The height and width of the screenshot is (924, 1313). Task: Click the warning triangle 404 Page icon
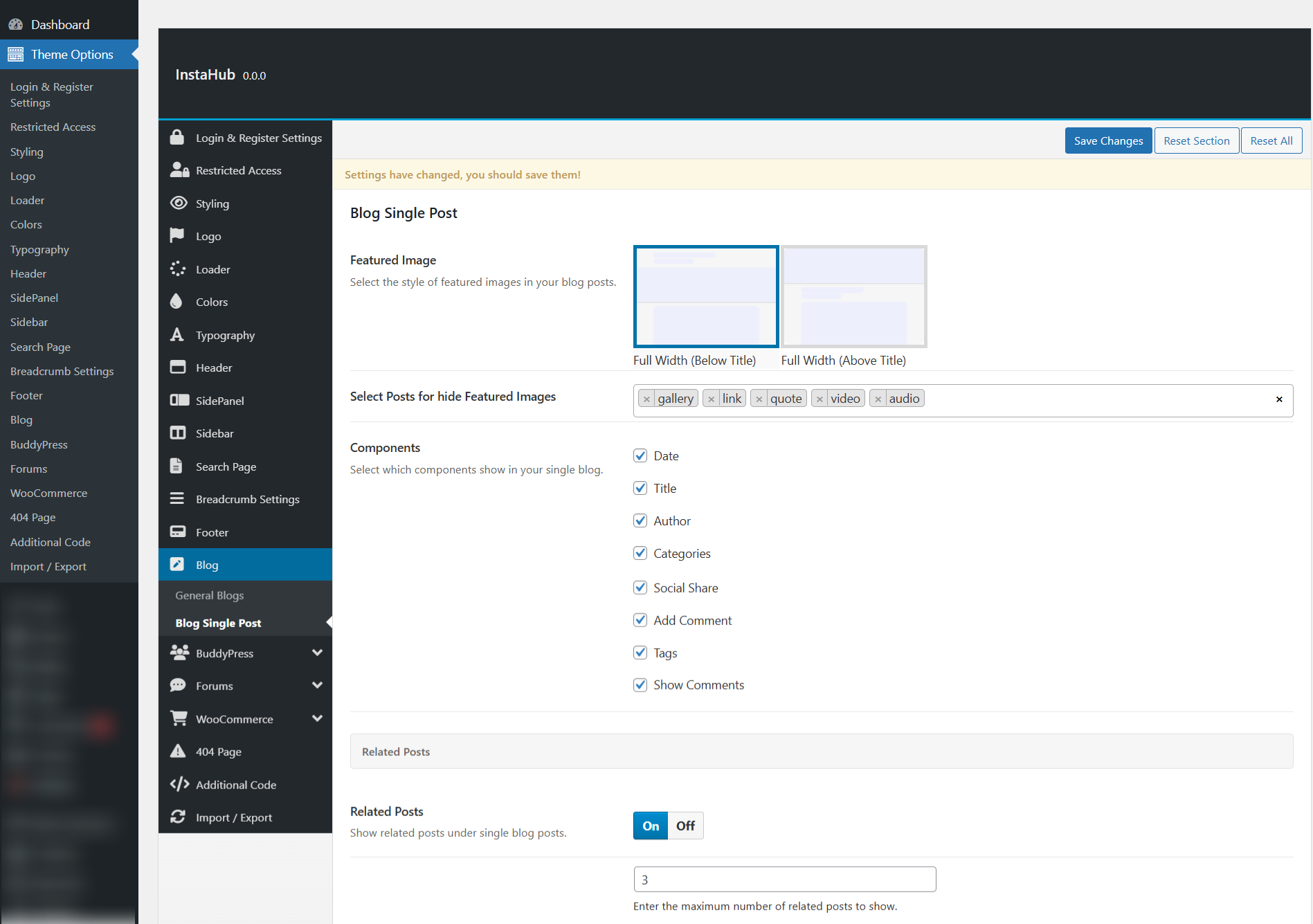178,751
